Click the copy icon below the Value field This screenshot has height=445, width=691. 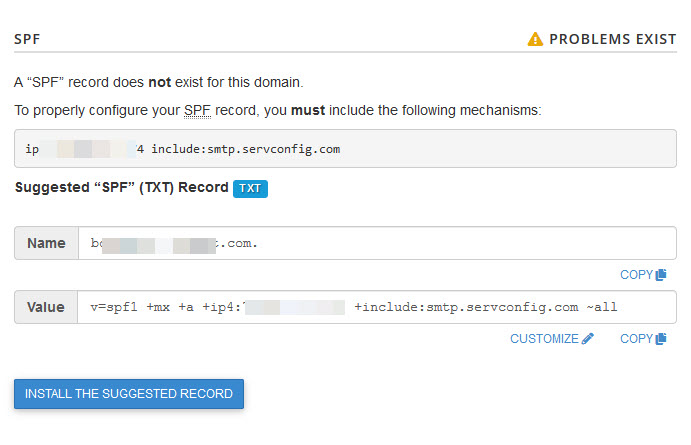[x=662, y=339]
